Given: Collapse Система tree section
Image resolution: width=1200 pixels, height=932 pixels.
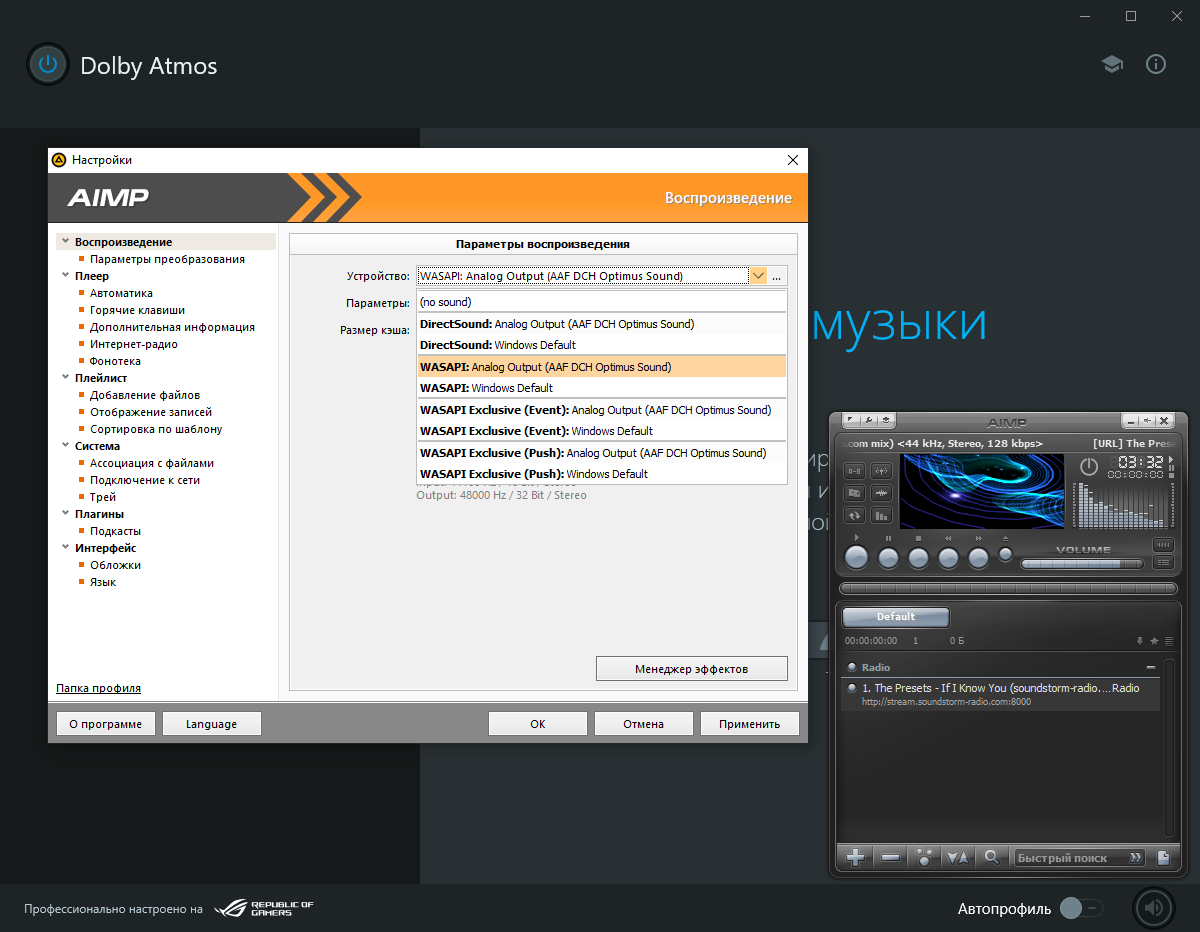Looking at the screenshot, I should (x=65, y=446).
